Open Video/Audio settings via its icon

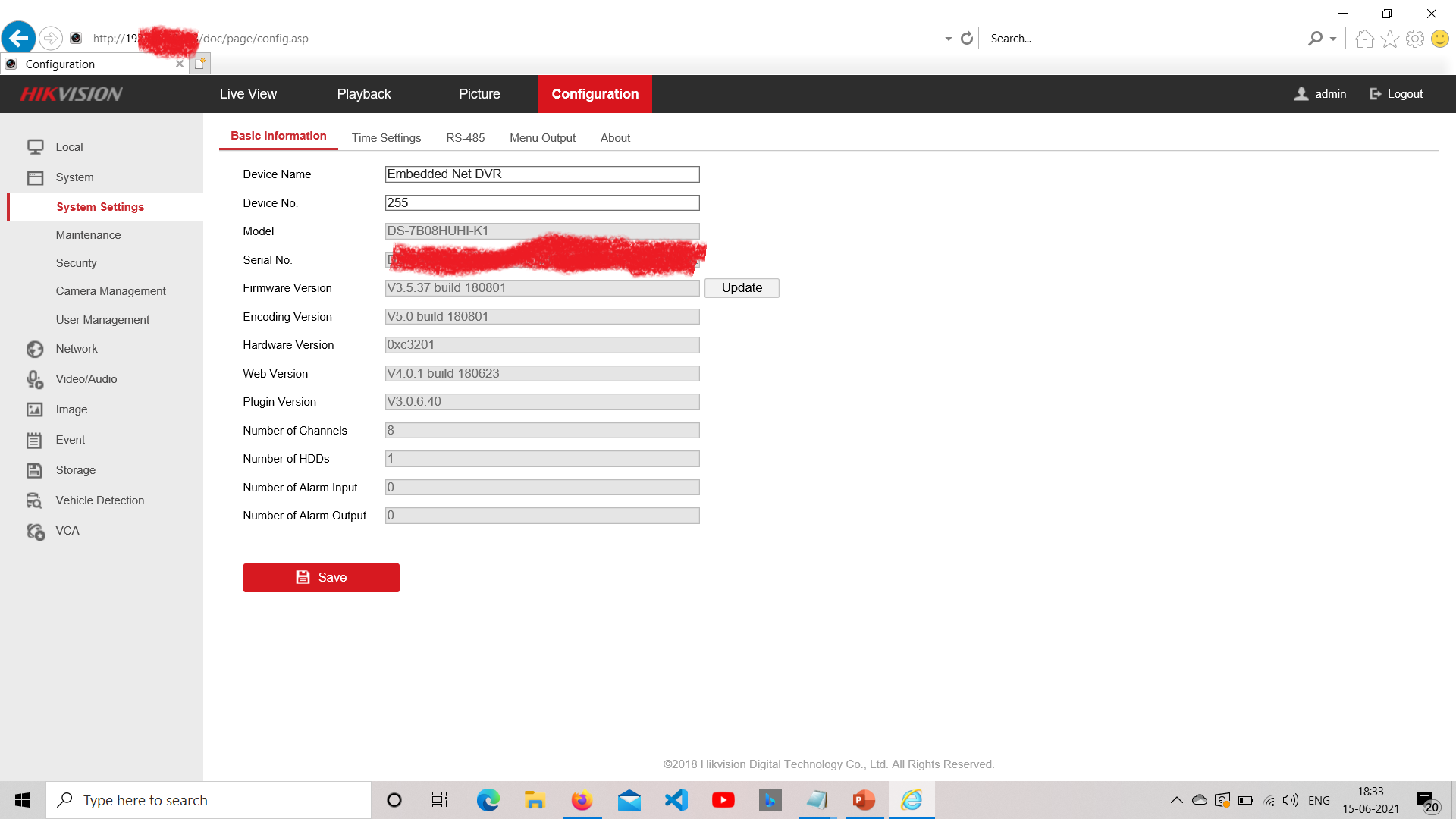click(35, 379)
